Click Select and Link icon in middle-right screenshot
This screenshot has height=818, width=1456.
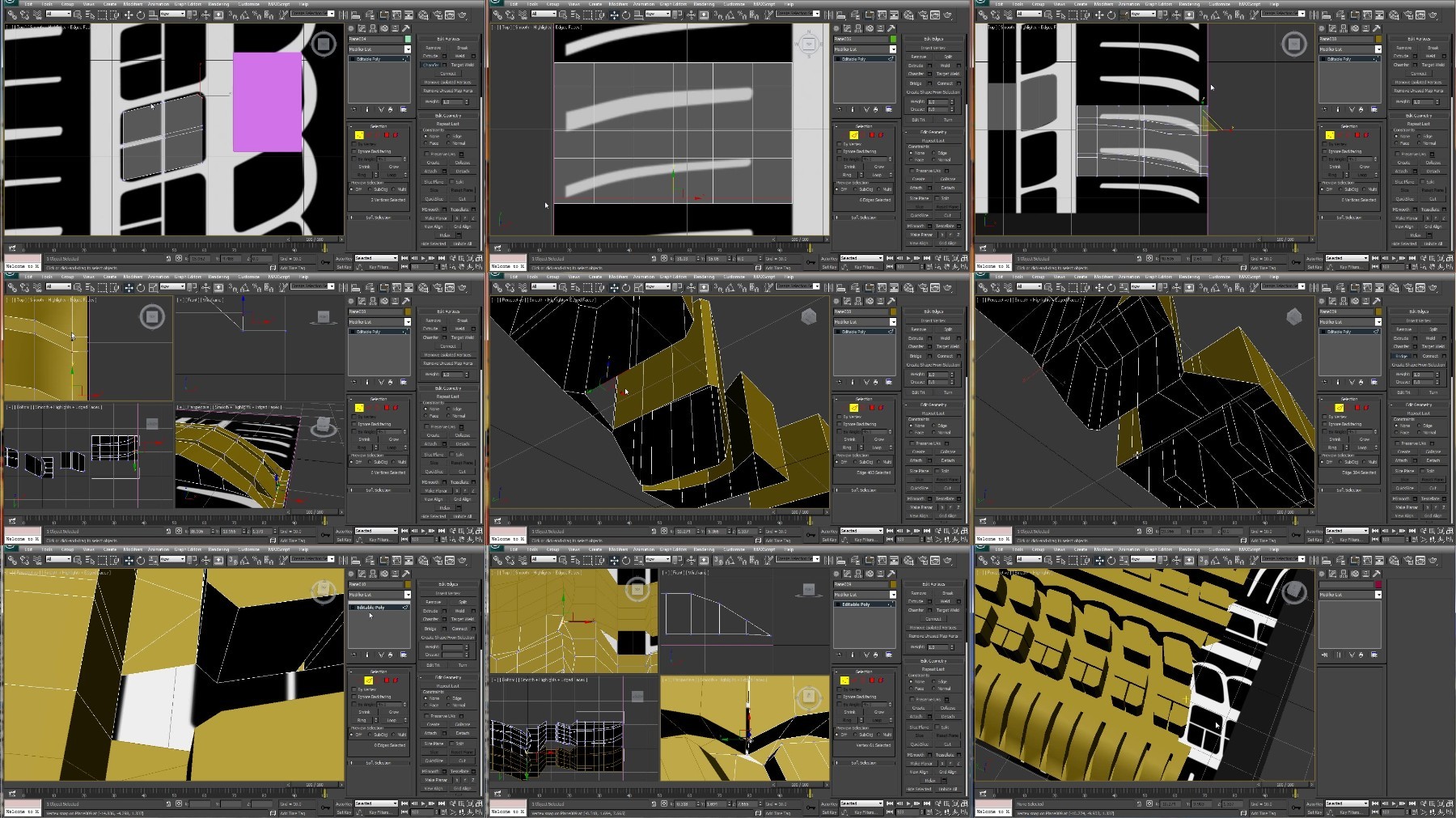point(983,287)
